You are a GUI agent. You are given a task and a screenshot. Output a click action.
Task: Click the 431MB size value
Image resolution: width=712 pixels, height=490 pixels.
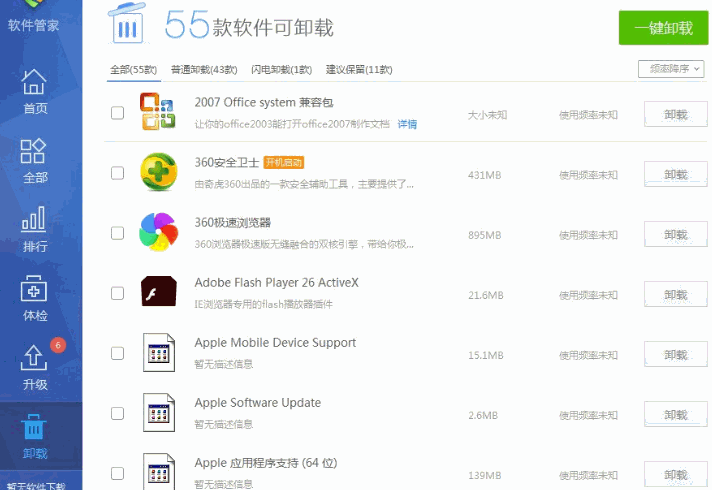point(485,175)
